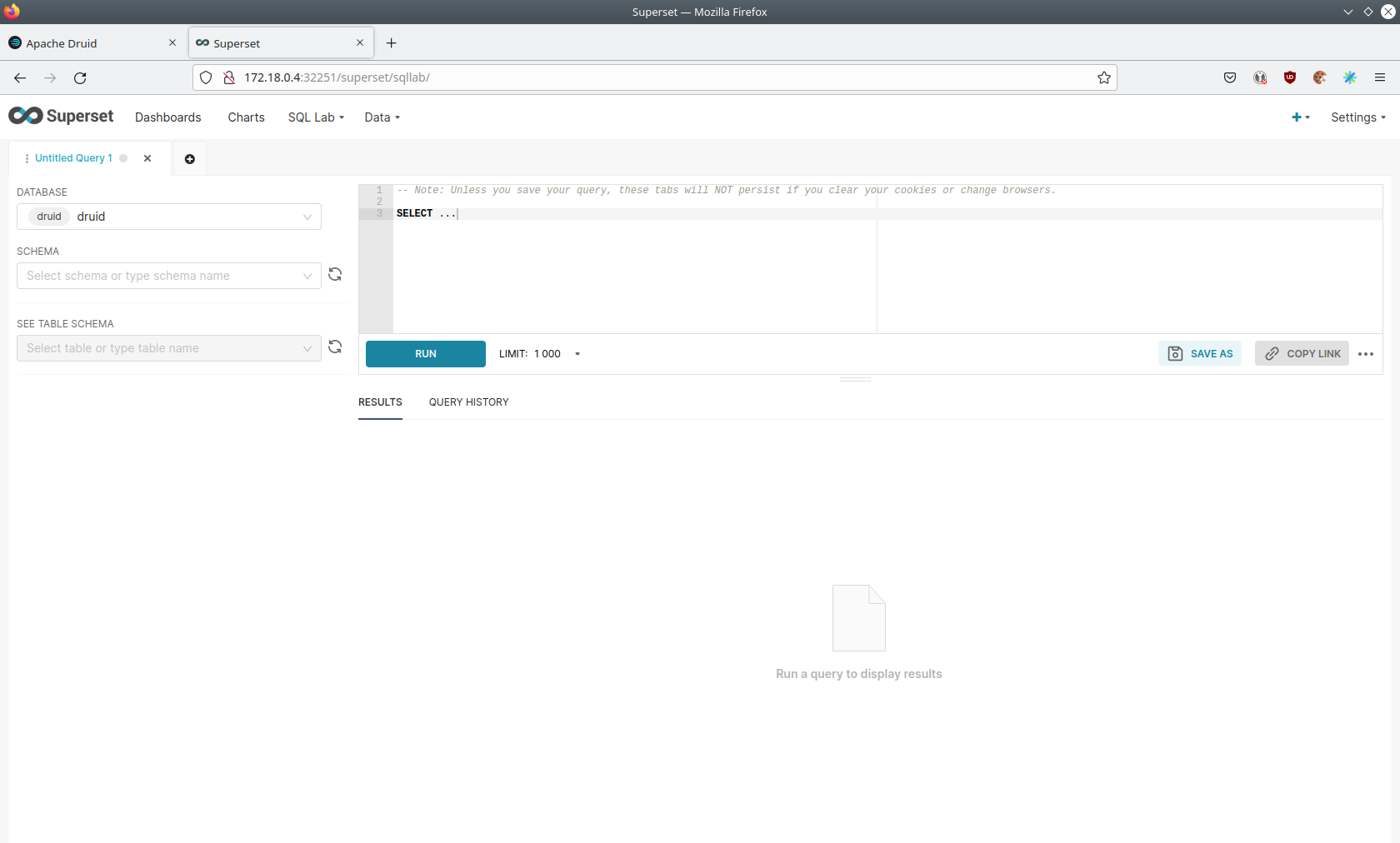Image resolution: width=1400 pixels, height=843 pixels.
Task: Click the uBlock Origin extension icon
Action: [1290, 77]
